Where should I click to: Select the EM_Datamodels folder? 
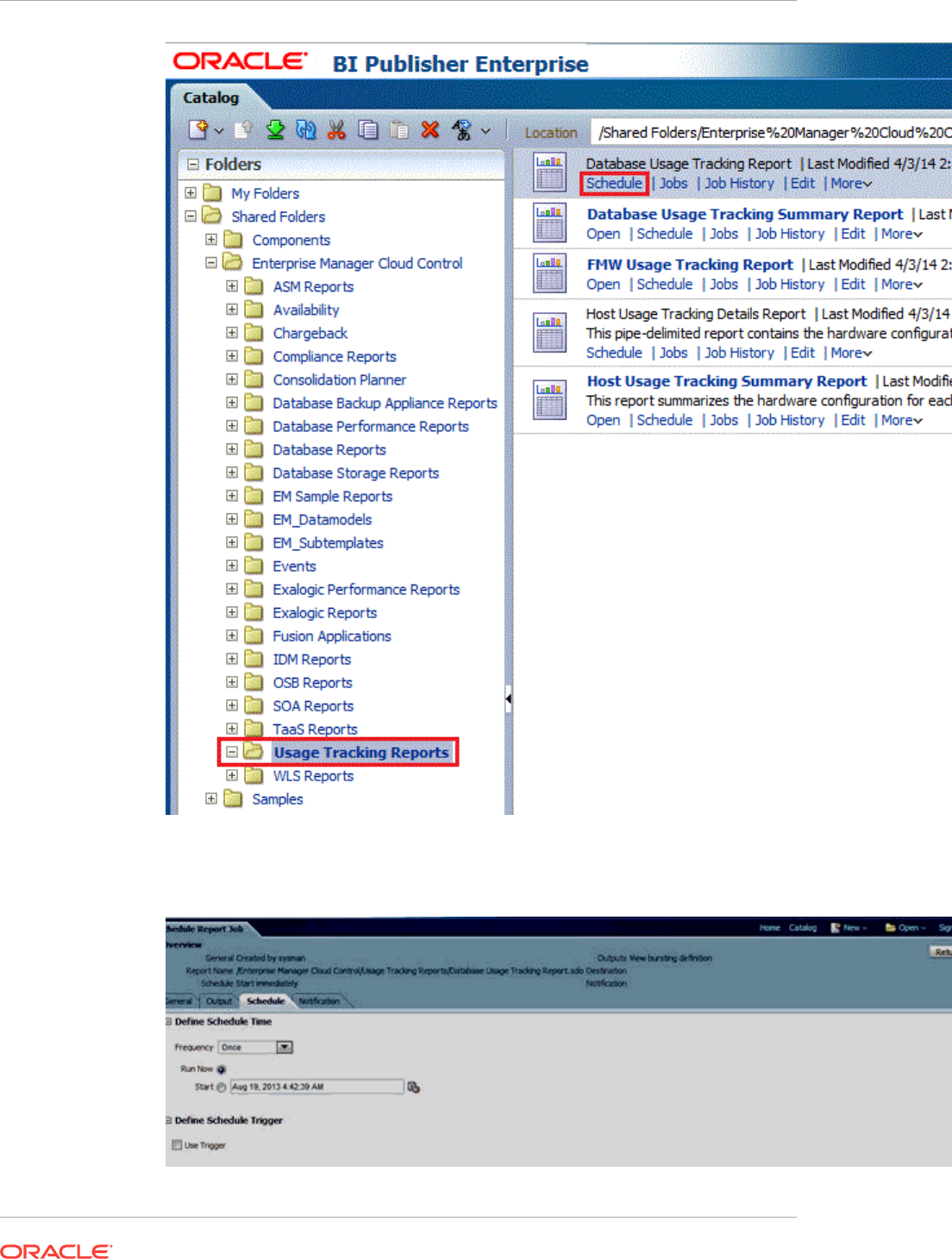tap(323, 519)
